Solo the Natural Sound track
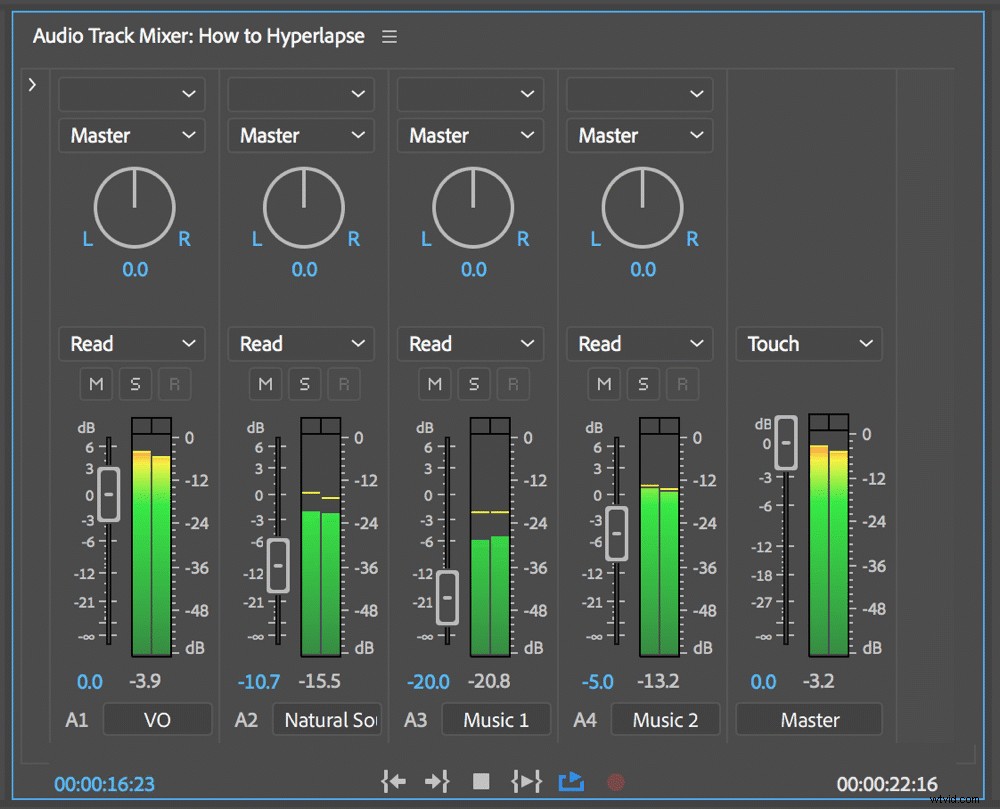Image resolution: width=1000 pixels, height=809 pixels. pos(305,384)
